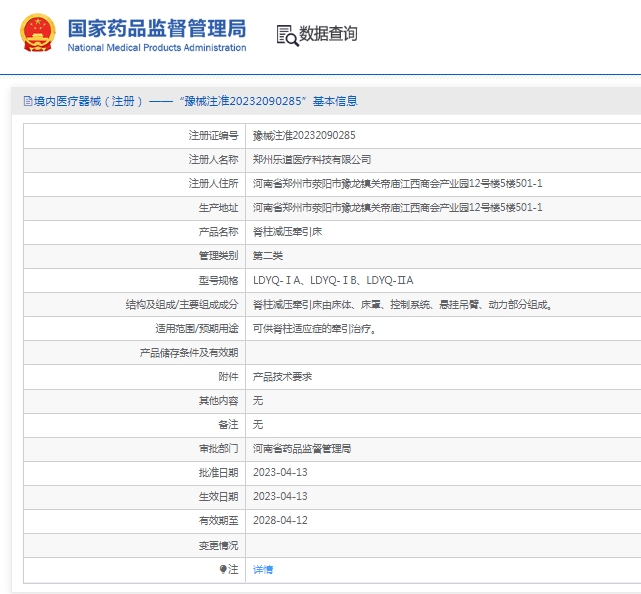Viewport: 641px width, 594px height.
Task: Click the 有效期至 label
Action: tap(218, 520)
